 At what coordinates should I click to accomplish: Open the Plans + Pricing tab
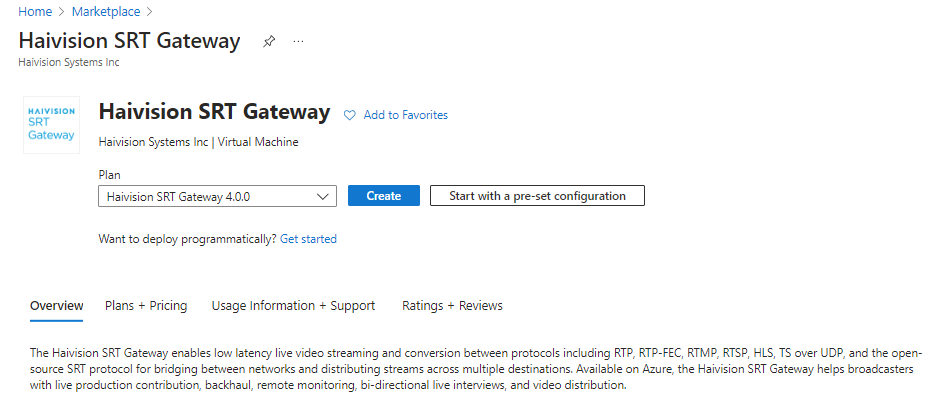pyautogui.click(x=146, y=306)
